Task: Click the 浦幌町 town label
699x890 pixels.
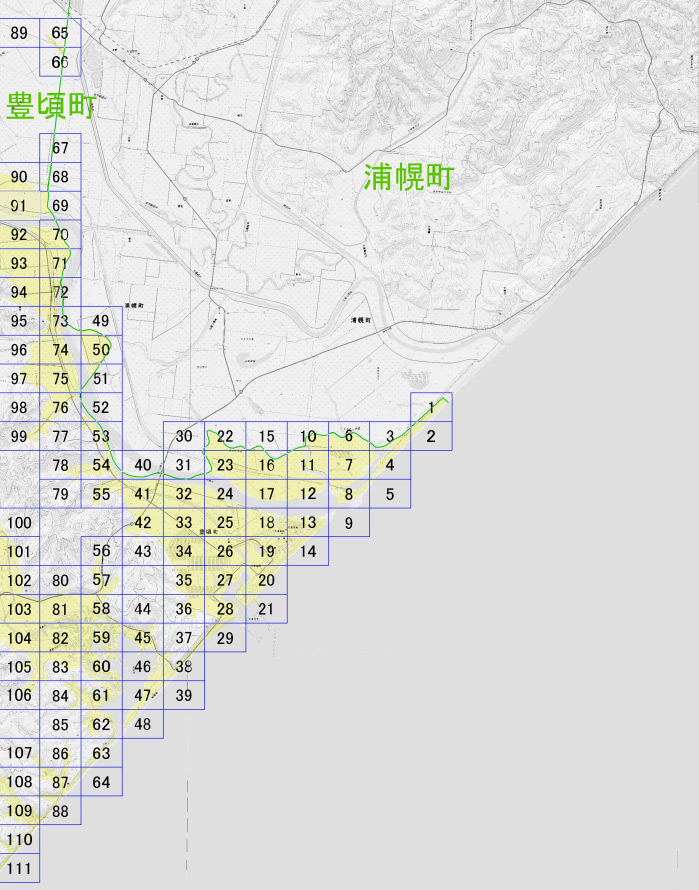Action: coord(408,177)
